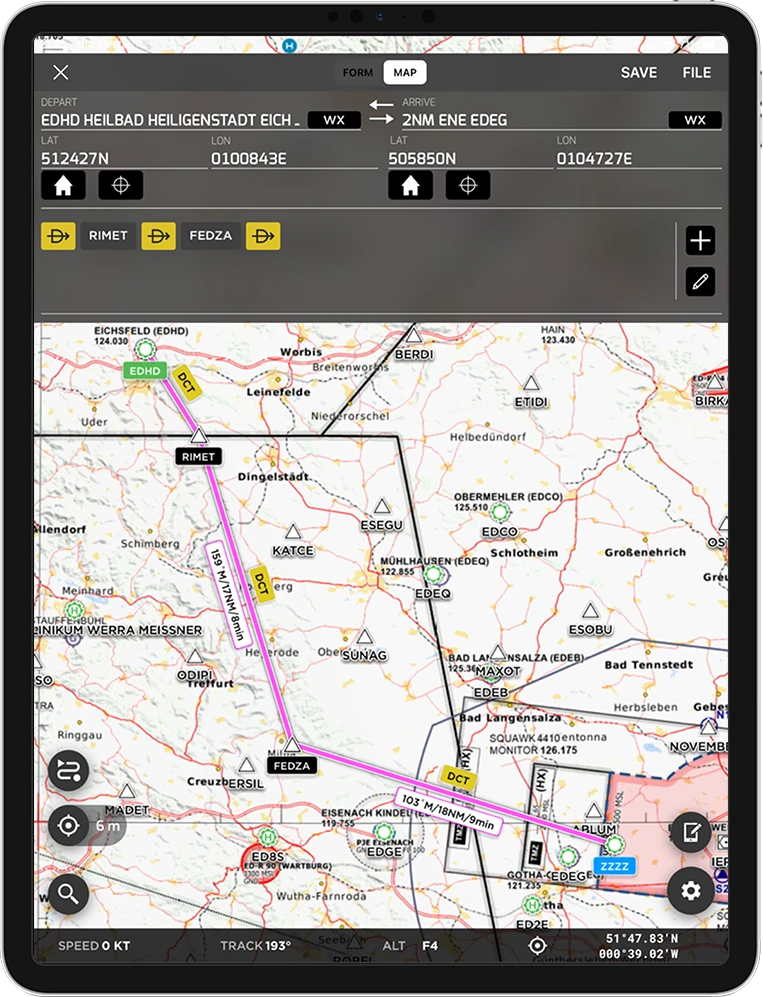Open WX for departure EDHD
The width and height of the screenshot is (763, 997).
pyautogui.click(x=334, y=120)
